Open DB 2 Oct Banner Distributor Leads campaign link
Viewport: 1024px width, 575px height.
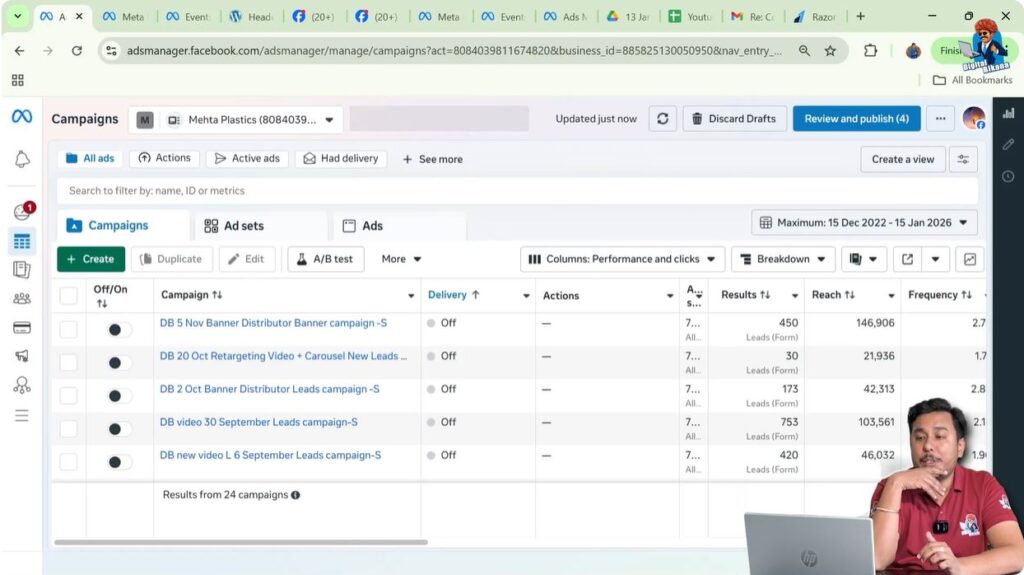point(269,389)
